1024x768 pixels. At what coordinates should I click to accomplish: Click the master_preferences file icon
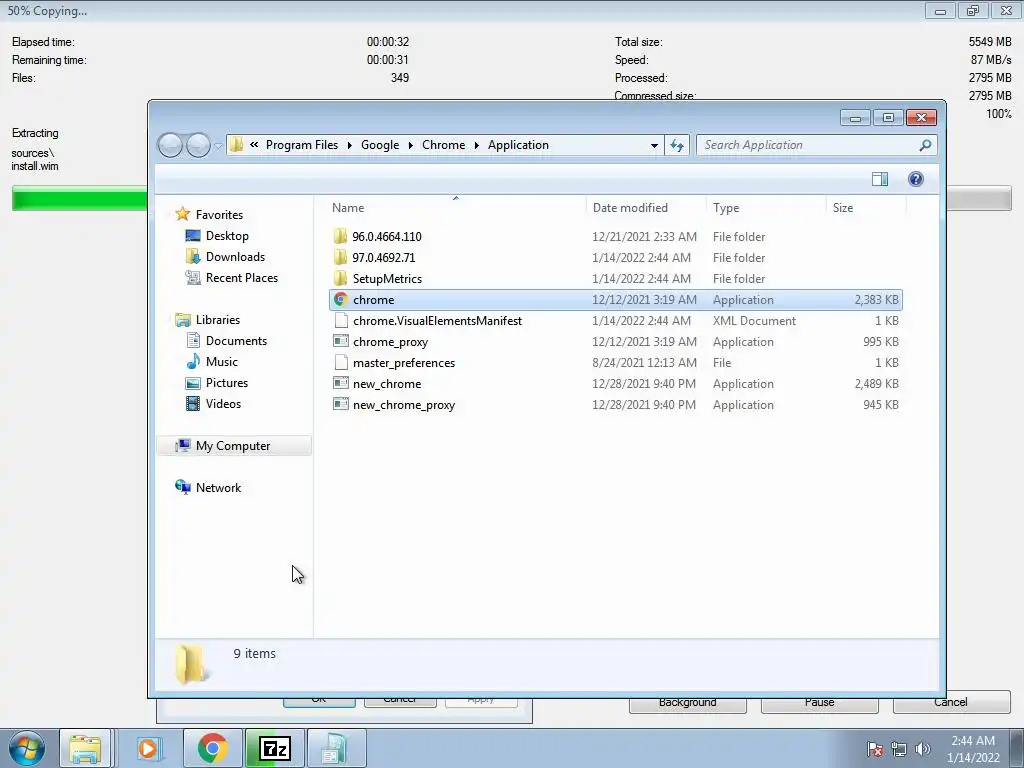(x=340, y=362)
